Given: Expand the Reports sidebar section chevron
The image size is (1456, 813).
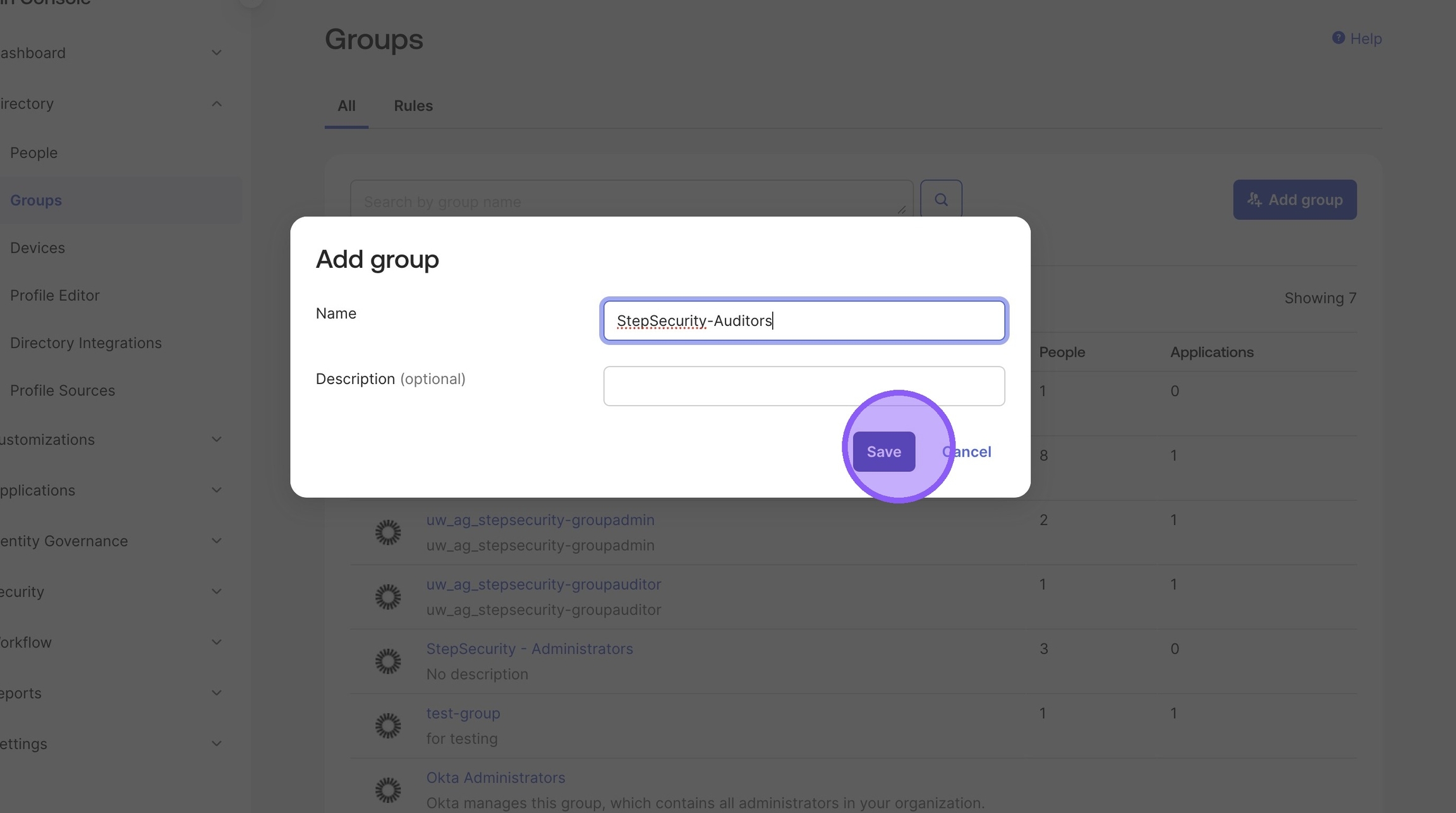Looking at the screenshot, I should [216, 693].
